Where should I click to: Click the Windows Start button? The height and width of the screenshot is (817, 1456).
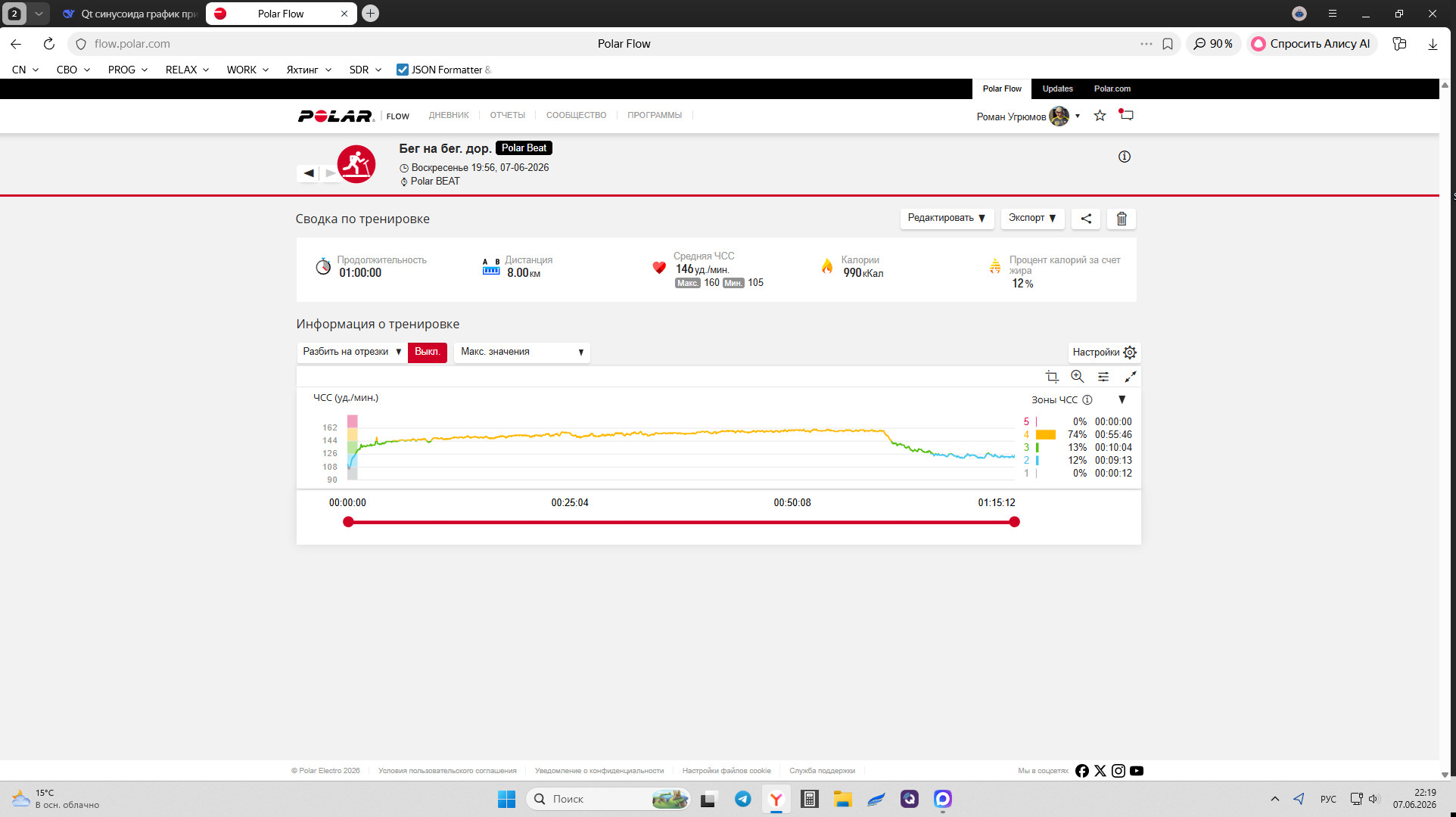(506, 799)
